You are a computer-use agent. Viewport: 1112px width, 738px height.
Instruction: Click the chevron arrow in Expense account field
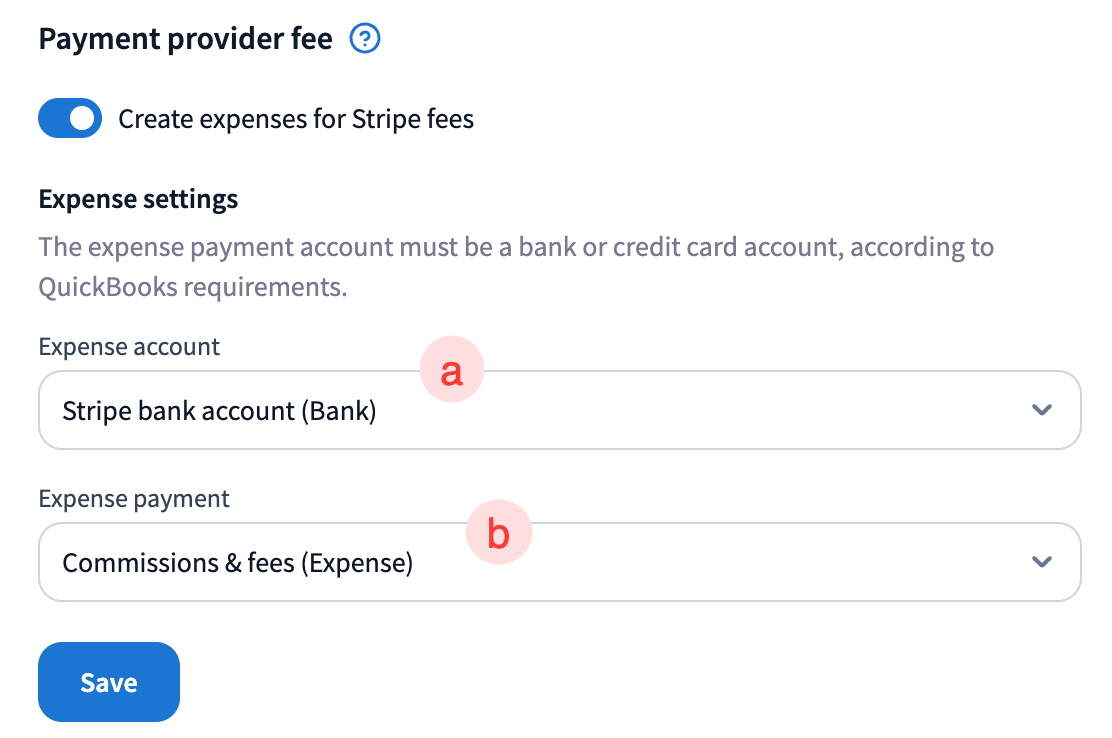[1042, 410]
